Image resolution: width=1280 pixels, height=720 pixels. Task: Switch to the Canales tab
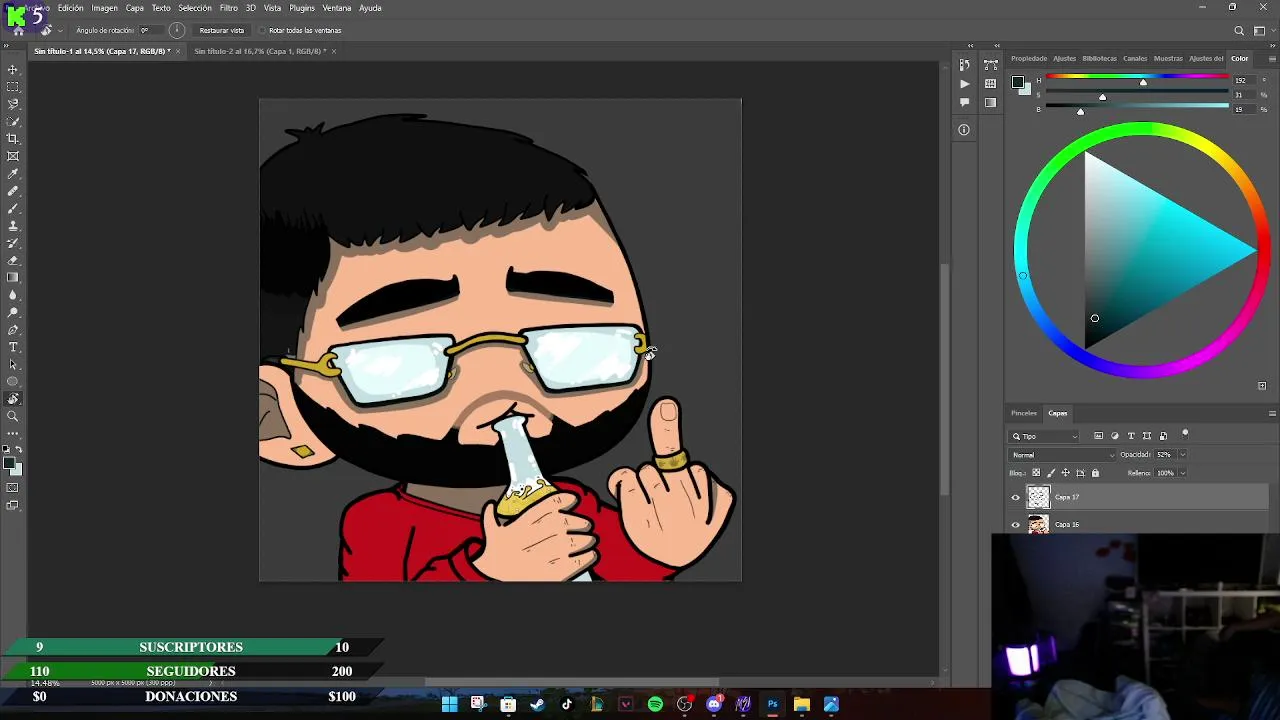tap(1135, 58)
